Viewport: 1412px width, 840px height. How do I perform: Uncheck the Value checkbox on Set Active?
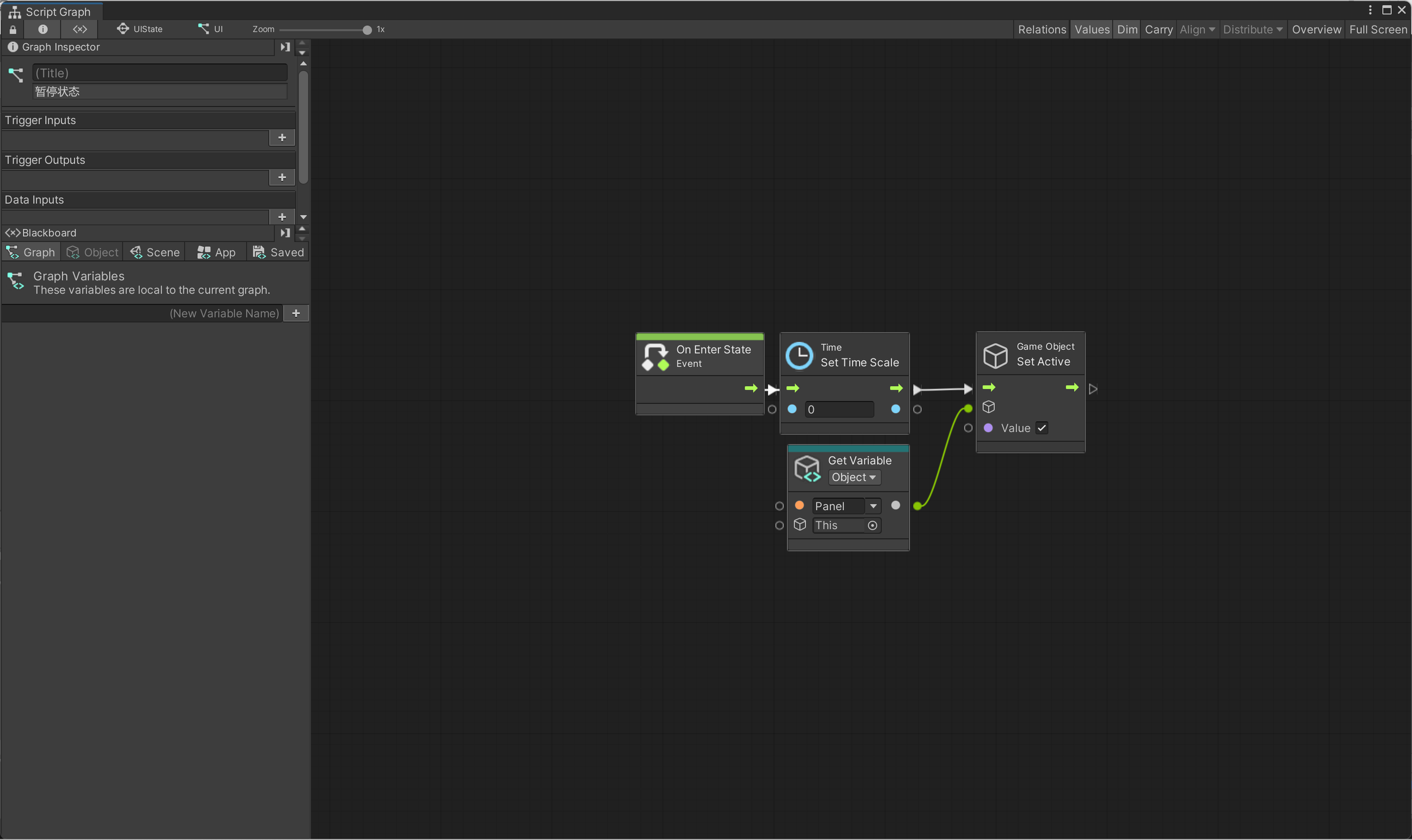tap(1041, 428)
